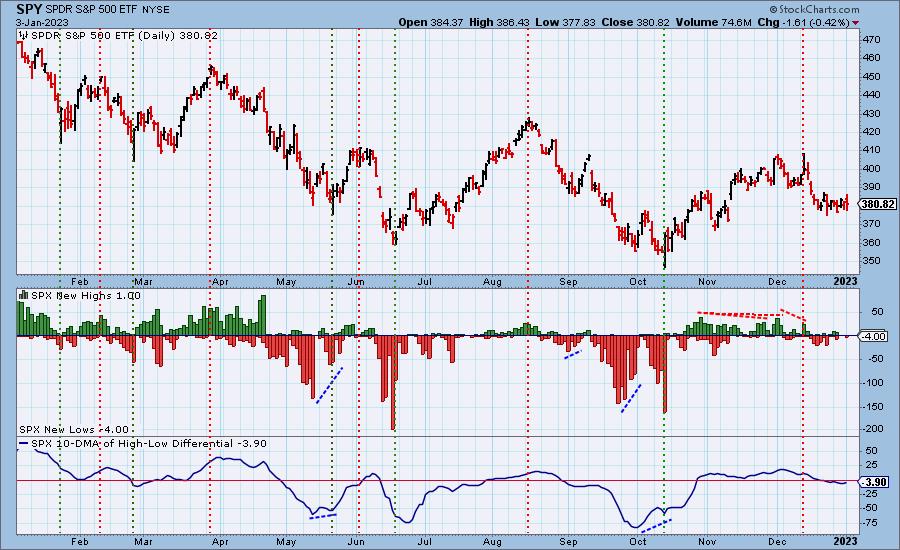Click the 350 price axis label

[x=871, y=261]
